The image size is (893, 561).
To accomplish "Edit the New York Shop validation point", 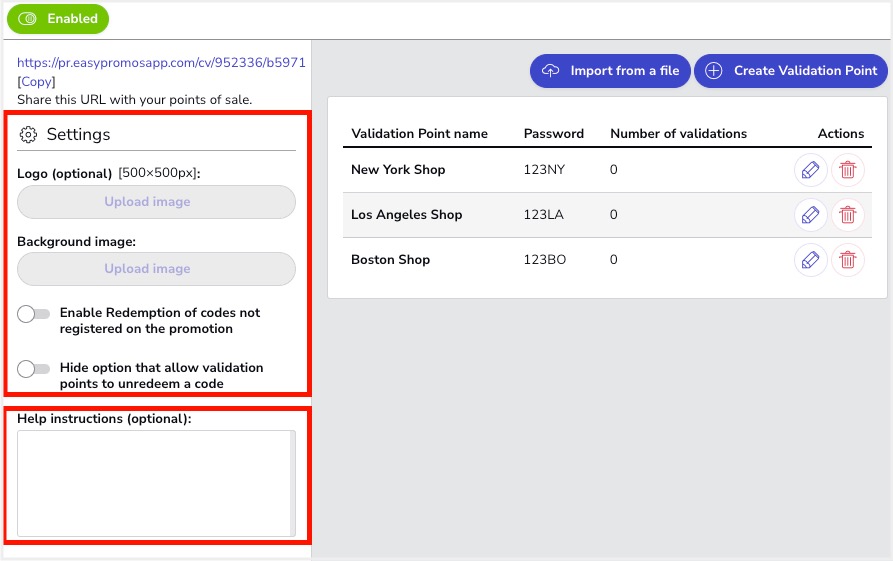I will click(810, 170).
